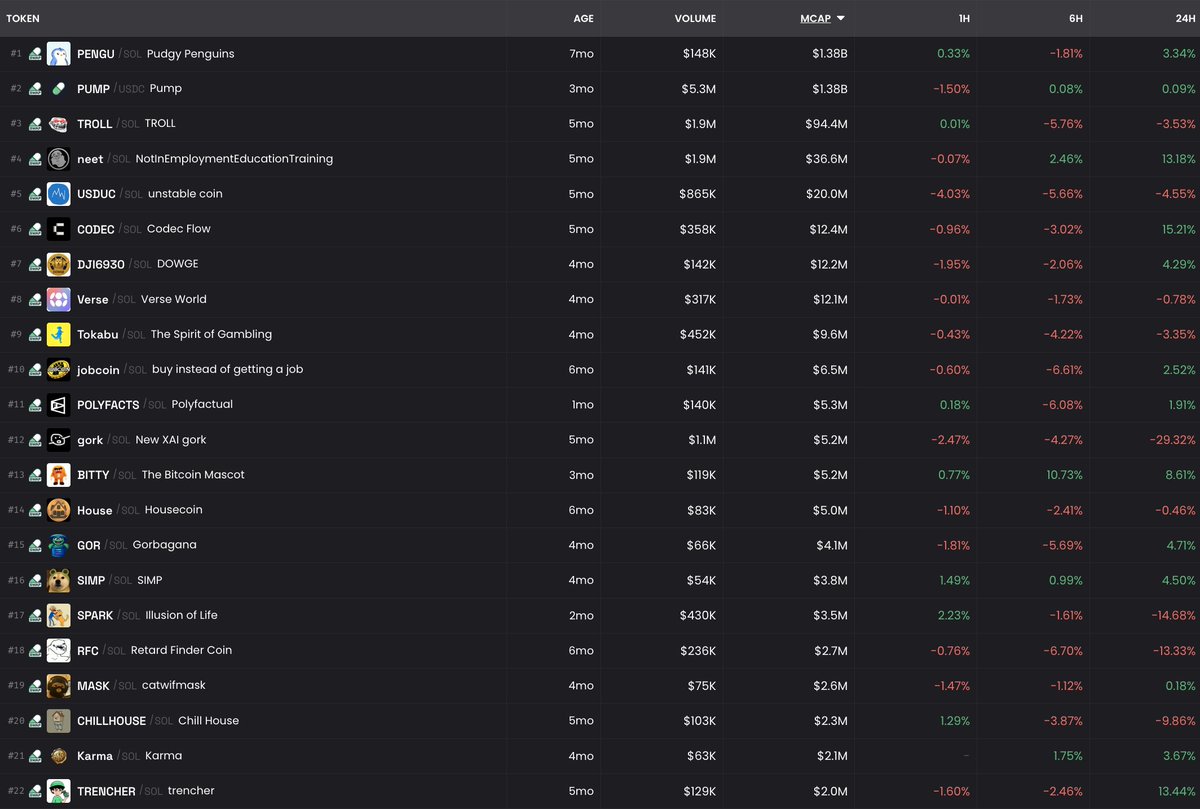Screen dimensions: 1200x809
Task: Open the gork New XAI gork row
Action: 170,440
